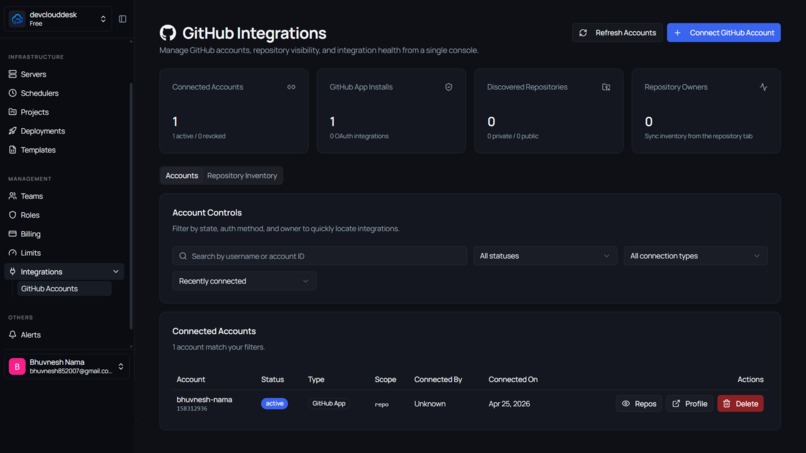This screenshot has width=806, height=453.
Task: Click the bhuvnesh-nama account name
Action: coord(204,400)
